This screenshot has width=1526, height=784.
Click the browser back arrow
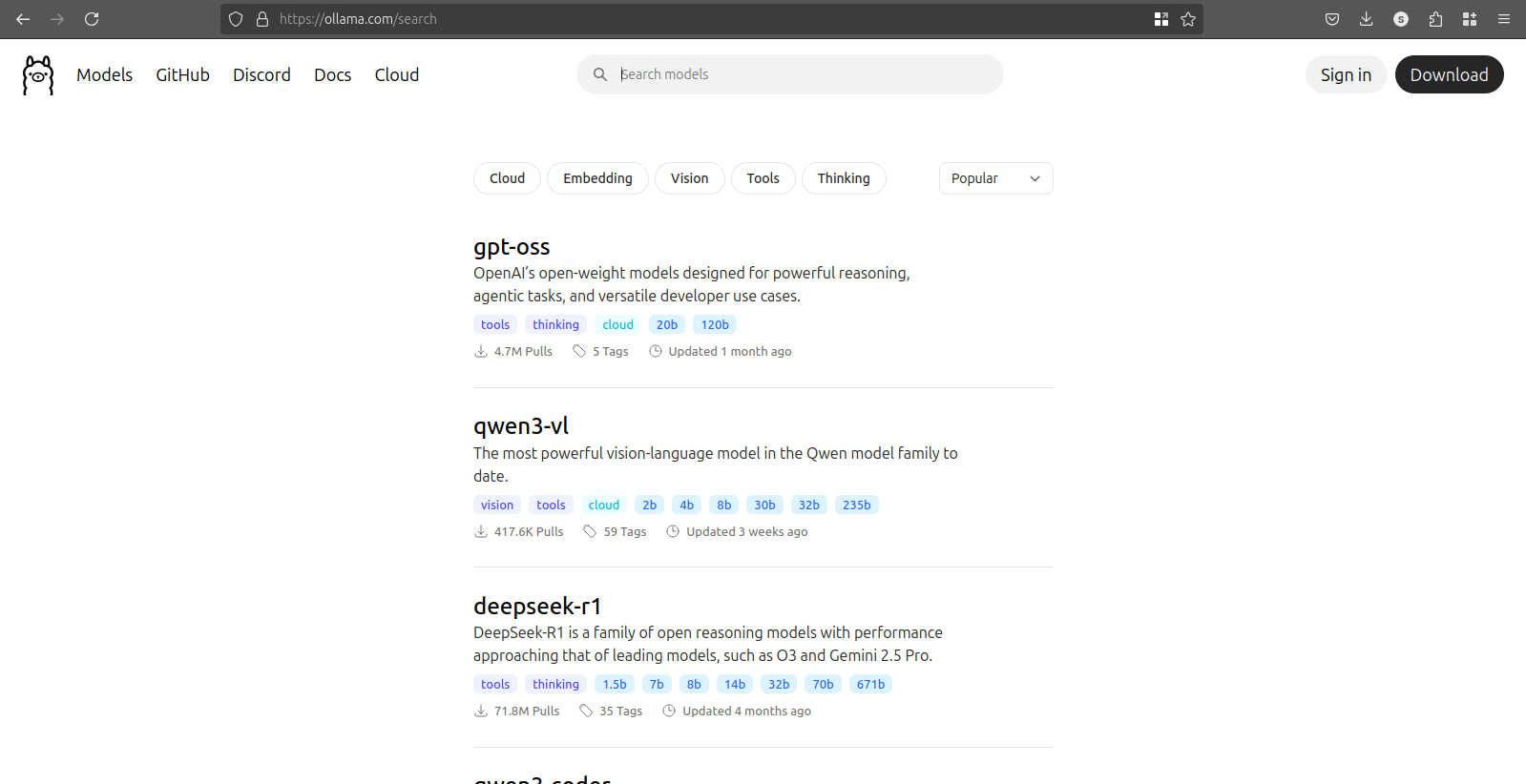point(23,19)
